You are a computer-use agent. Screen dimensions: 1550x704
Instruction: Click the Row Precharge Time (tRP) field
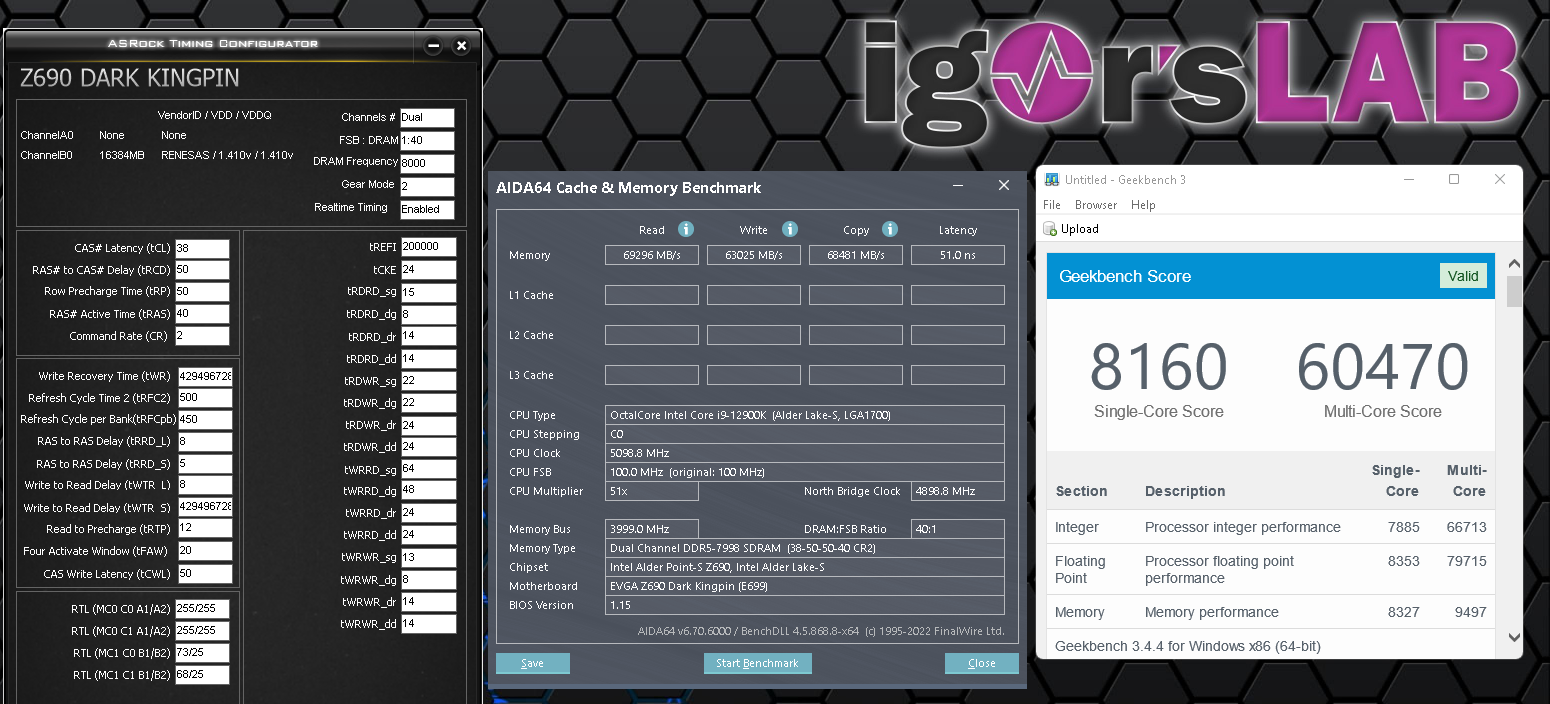click(x=202, y=292)
